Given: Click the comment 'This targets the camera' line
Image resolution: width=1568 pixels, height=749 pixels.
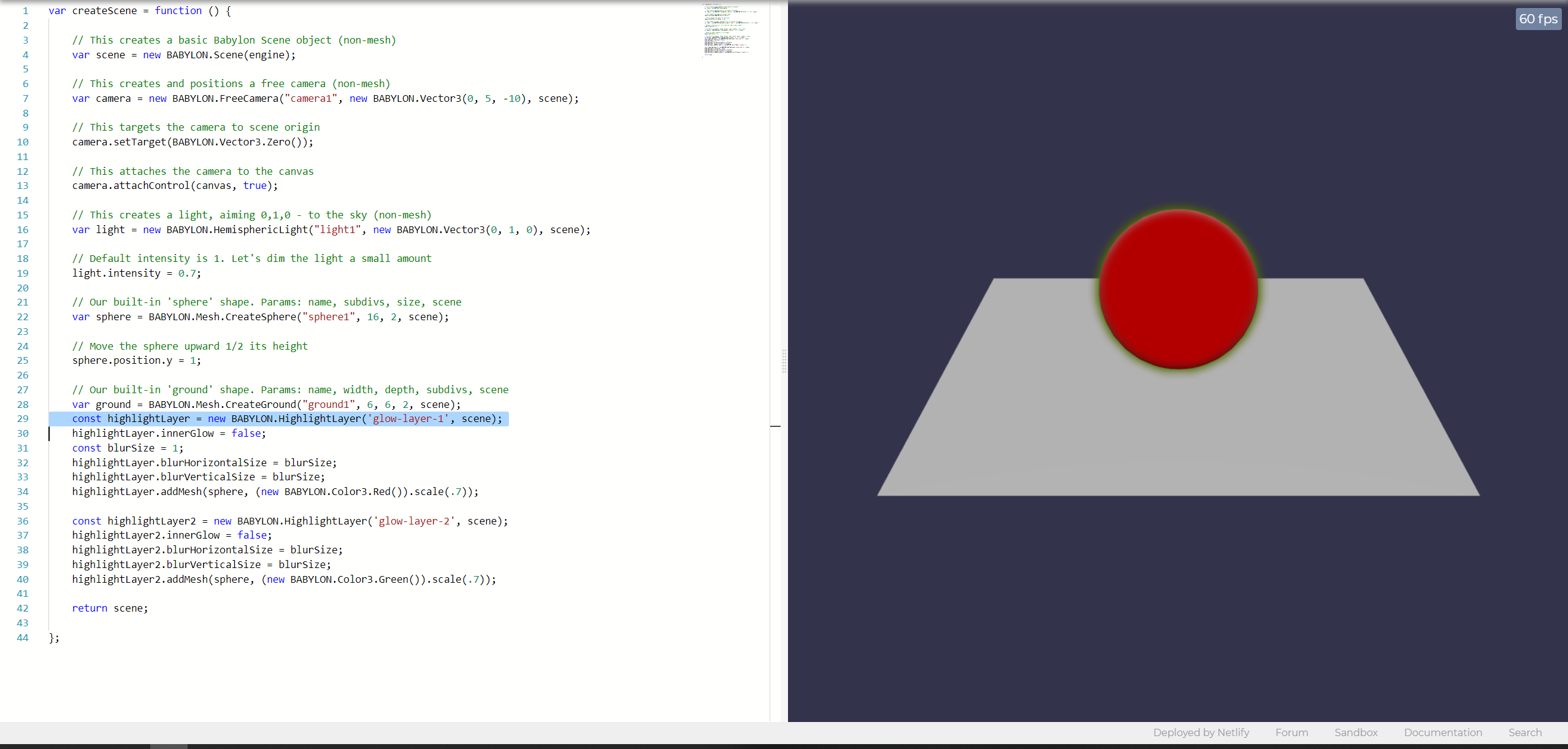Looking at the screenshot, I should click(x=196, y=127).
